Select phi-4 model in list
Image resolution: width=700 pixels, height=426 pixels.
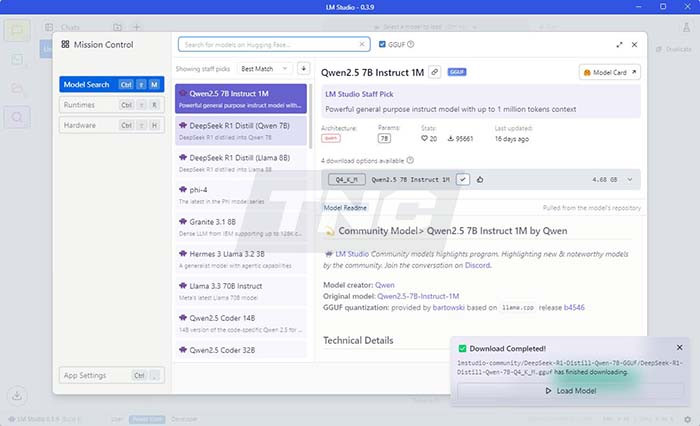click(x=241, y=195)
